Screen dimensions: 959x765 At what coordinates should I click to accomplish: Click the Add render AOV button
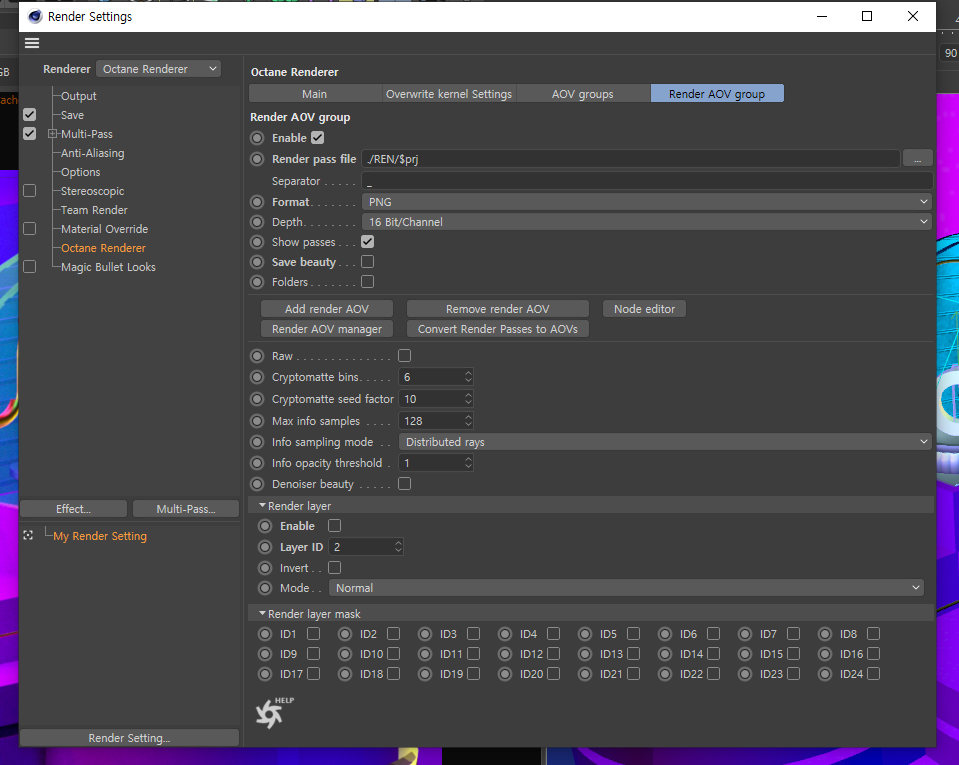pyautogui.click(x=327, y=309)
